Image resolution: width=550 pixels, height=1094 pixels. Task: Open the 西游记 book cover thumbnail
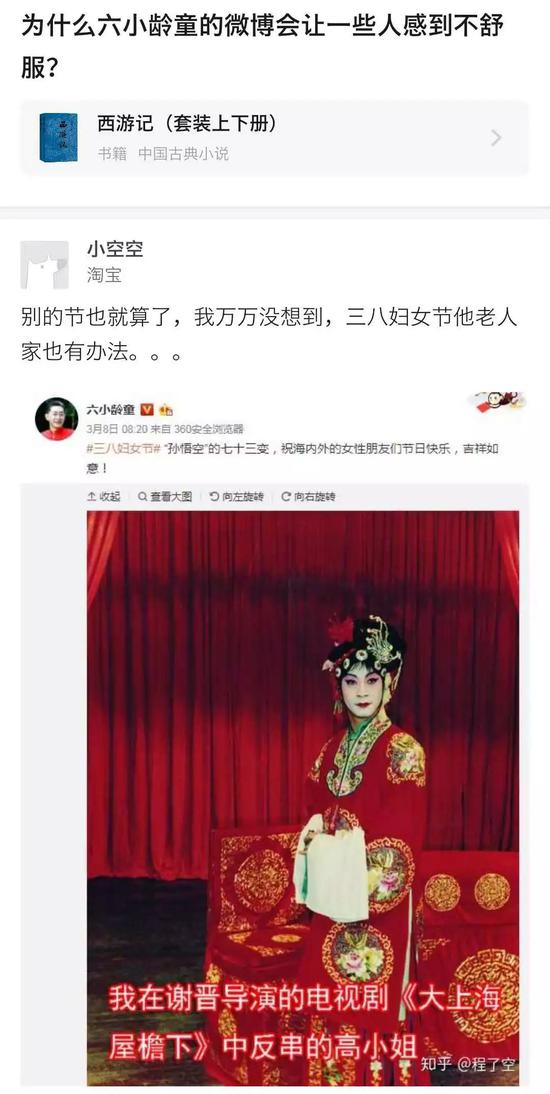[x=59, y=137]
